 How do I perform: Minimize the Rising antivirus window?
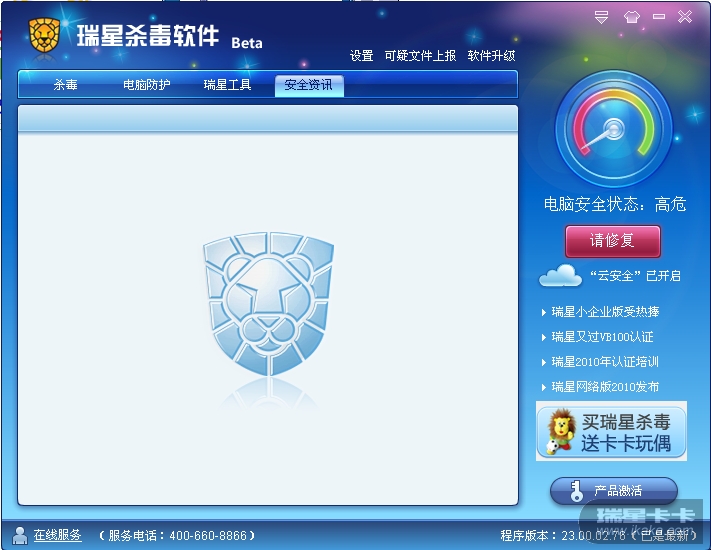click(659, 17)
